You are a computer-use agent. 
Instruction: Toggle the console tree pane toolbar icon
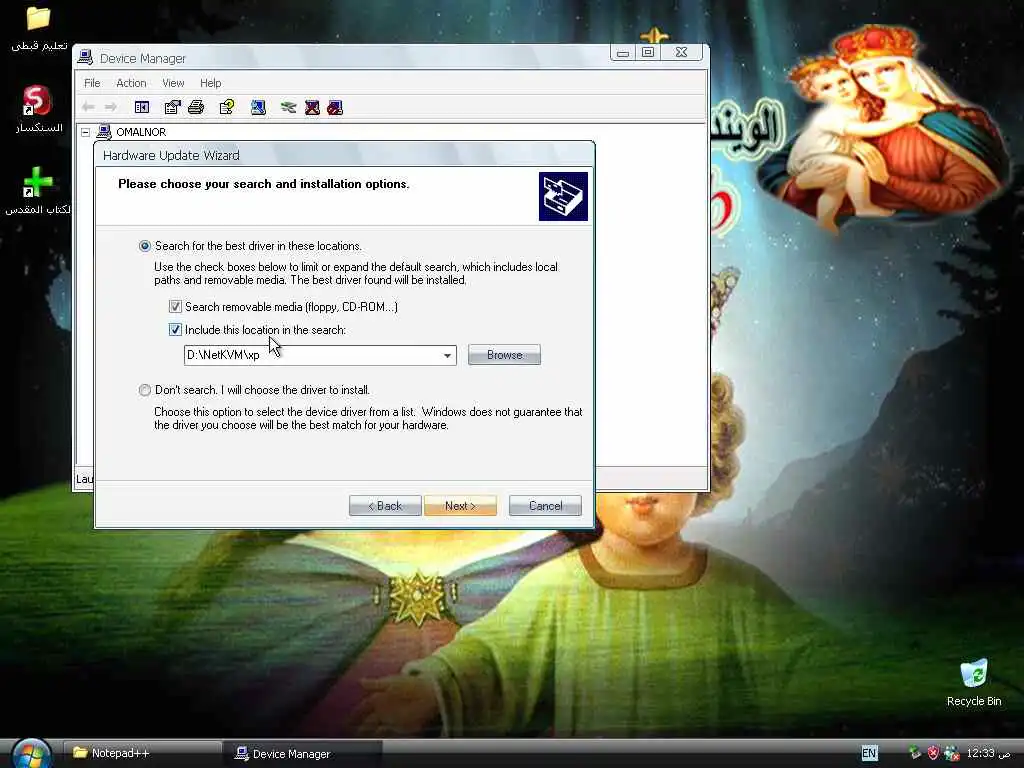[142, 107]
